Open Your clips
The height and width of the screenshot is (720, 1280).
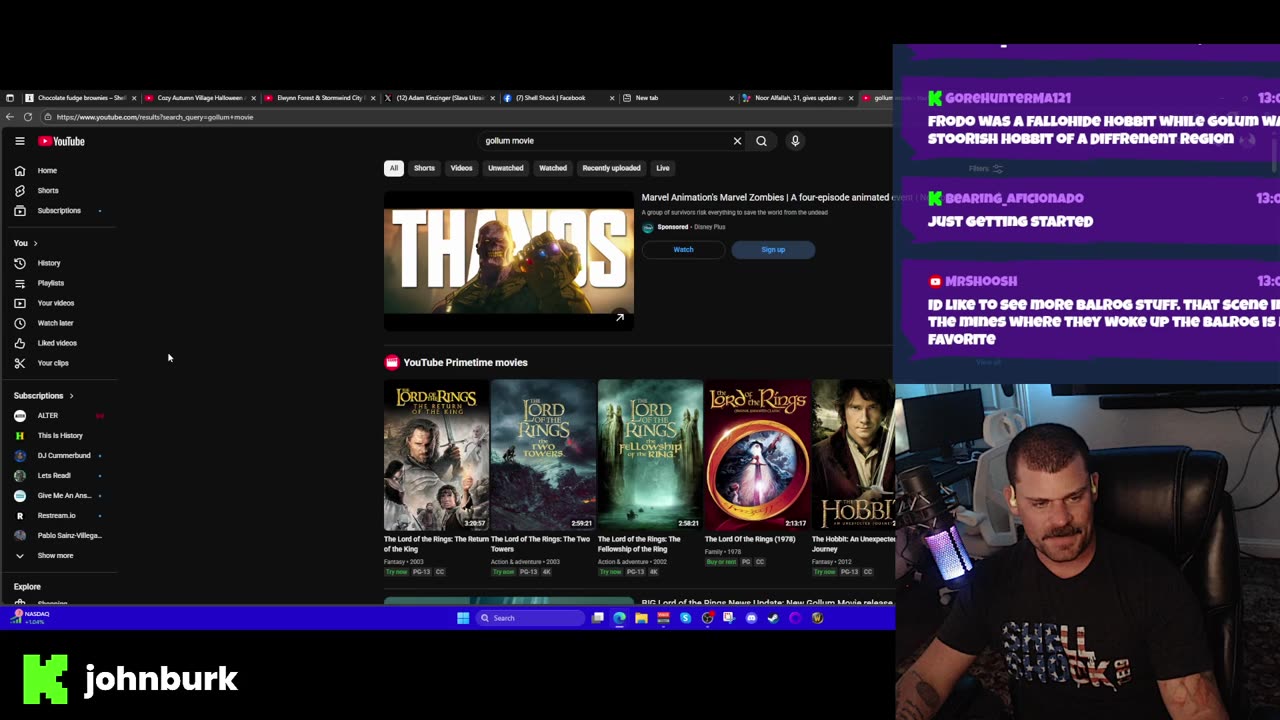(x=53, y=363)
